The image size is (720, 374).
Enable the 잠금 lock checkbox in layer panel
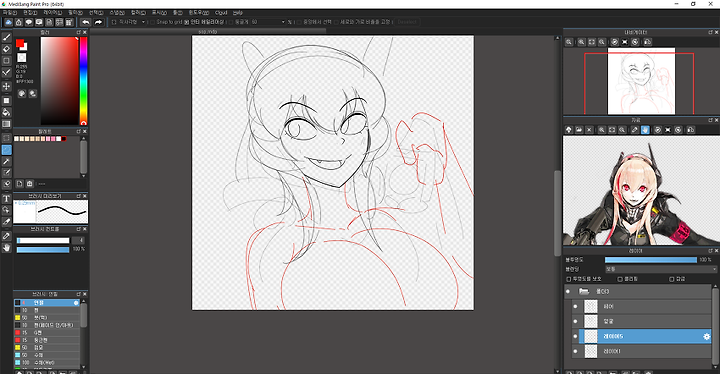(x=671, y=279)
